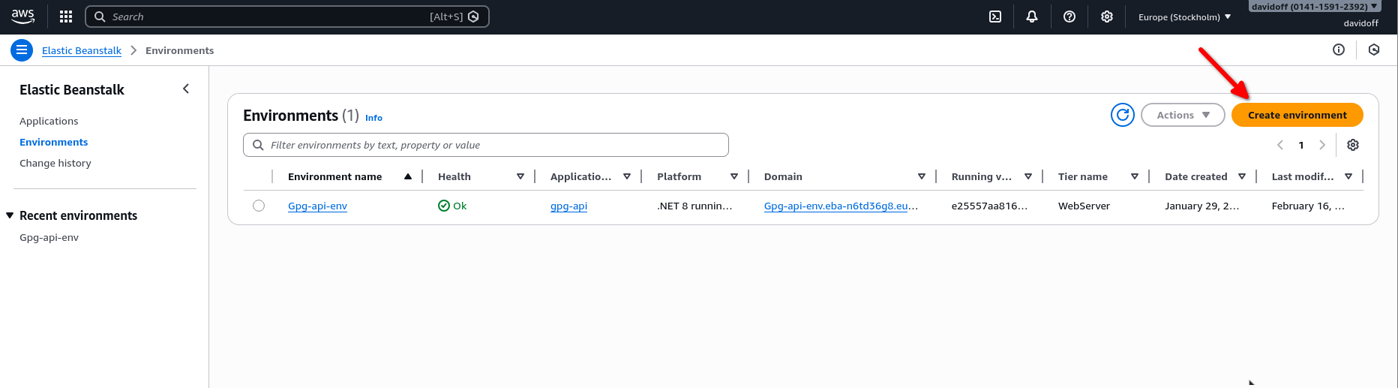Select Environments in sidebar
This screenshot has height=388, width=1398.
54,142
